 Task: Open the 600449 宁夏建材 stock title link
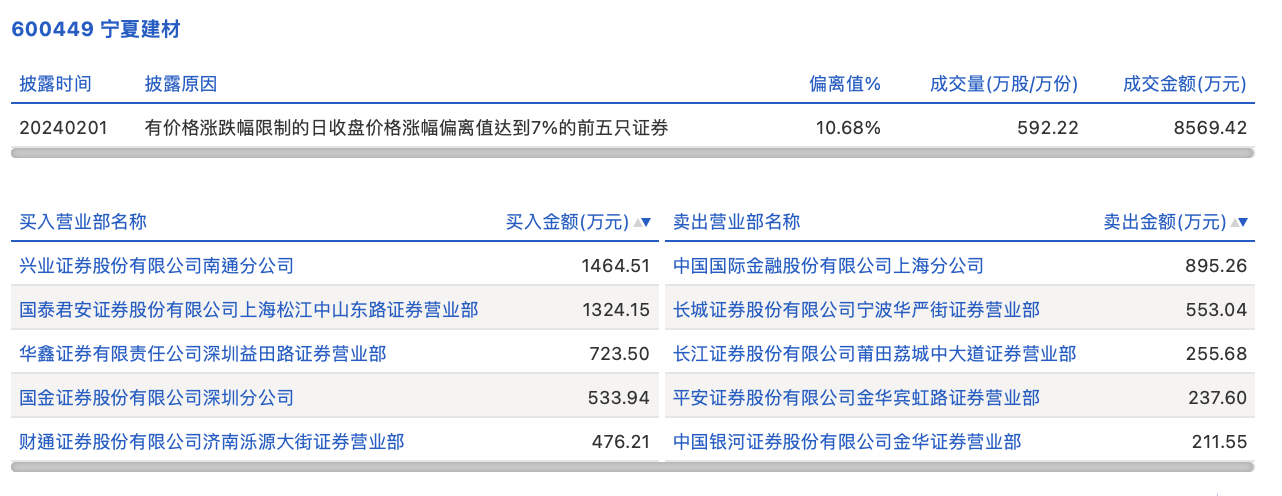(95, 29)
